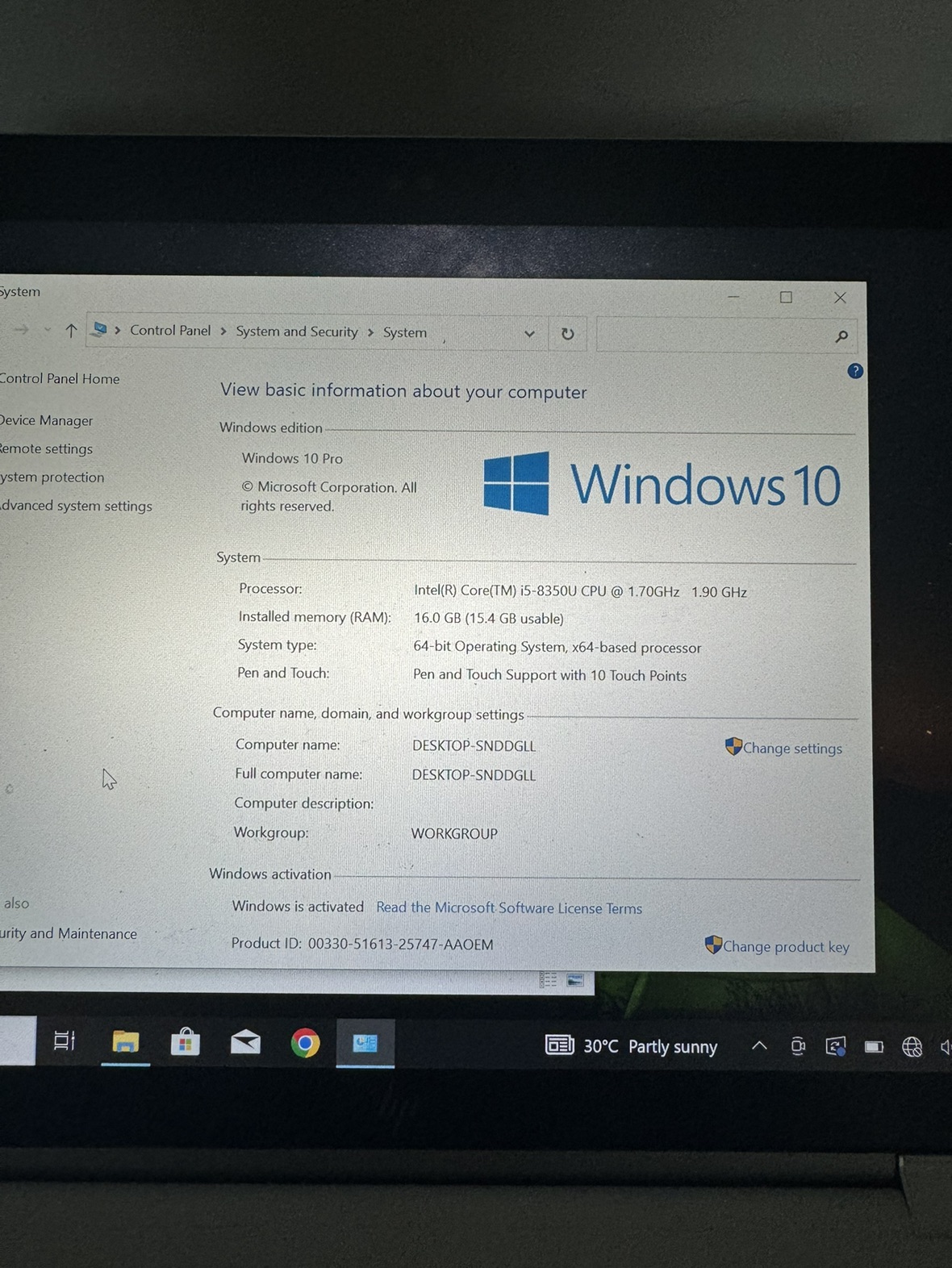Viewport: 952px width, 1268px height.
Task: Click the computer icon in address bar
Action: [99, 329]
